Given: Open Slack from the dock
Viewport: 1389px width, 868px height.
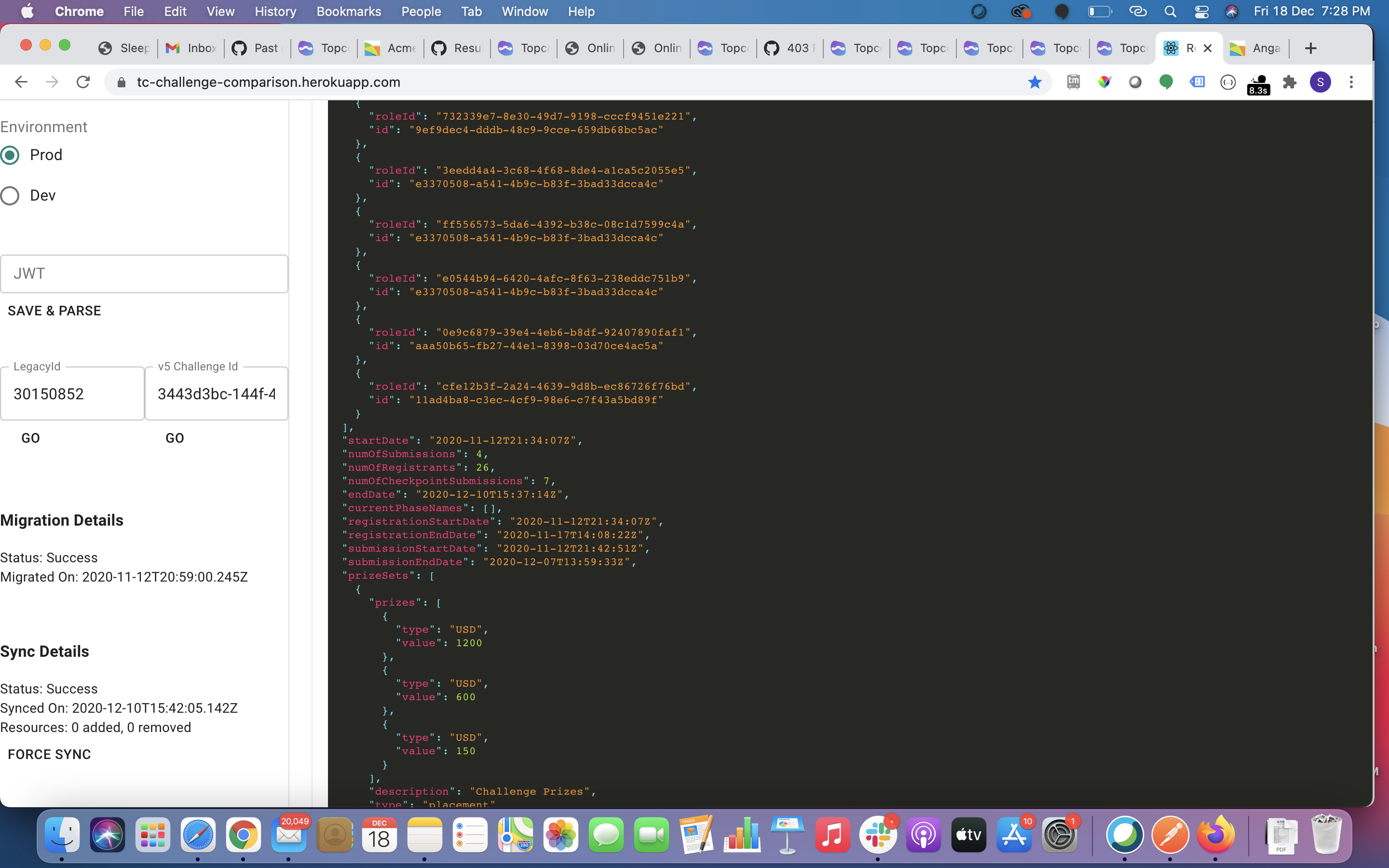Looking at the screenshot, I should [878, 835].
